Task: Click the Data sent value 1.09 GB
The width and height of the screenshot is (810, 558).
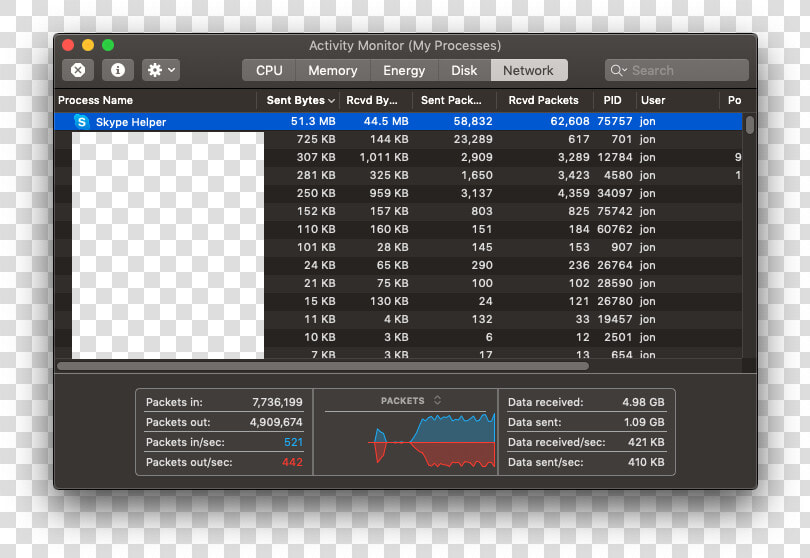Action: click(x=644, y=422)
